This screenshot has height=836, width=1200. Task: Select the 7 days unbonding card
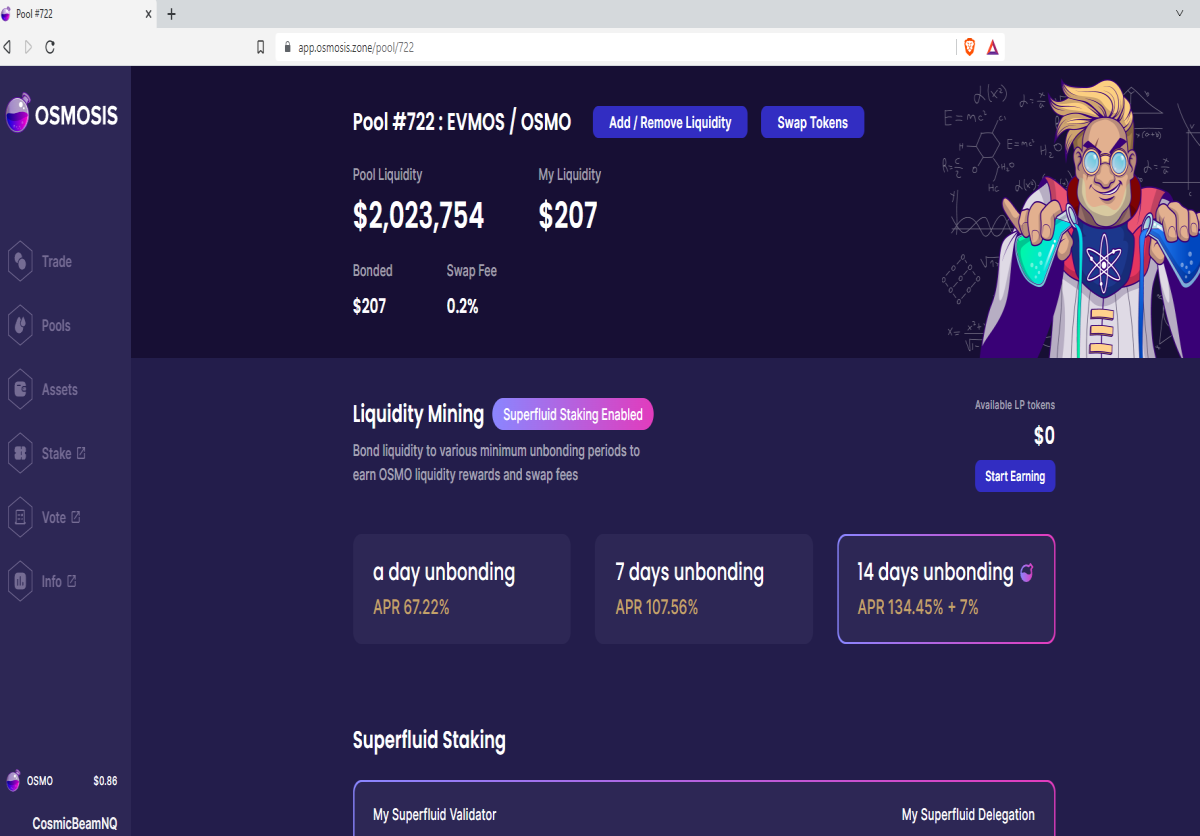704,589
